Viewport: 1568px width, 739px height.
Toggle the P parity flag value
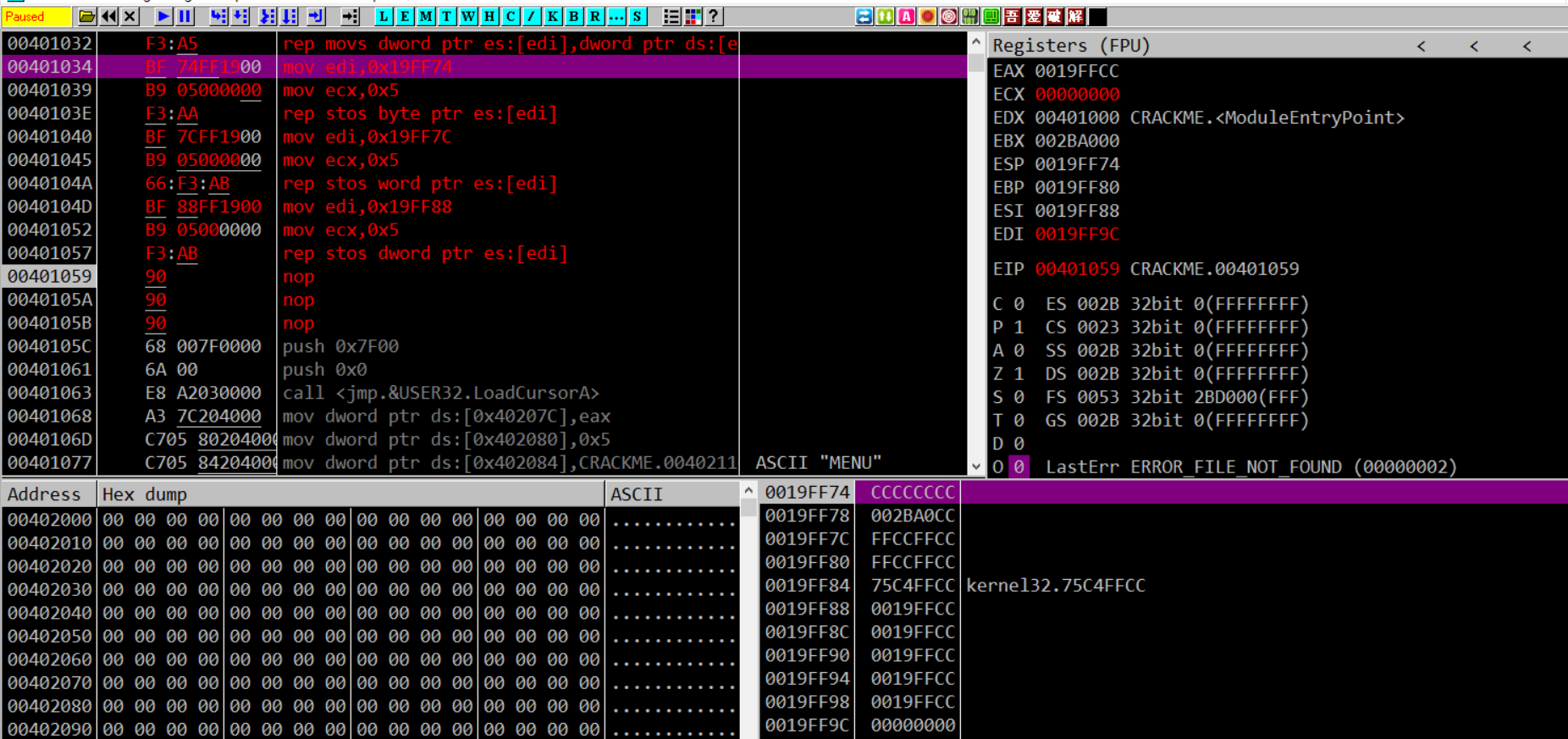pos(1019,327)
